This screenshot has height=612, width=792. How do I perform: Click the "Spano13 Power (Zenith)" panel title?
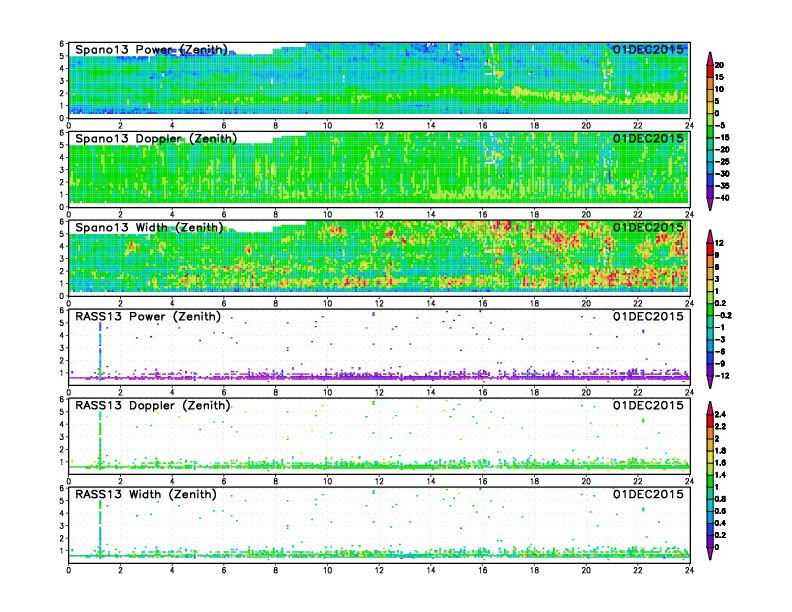tap(152, 50)
